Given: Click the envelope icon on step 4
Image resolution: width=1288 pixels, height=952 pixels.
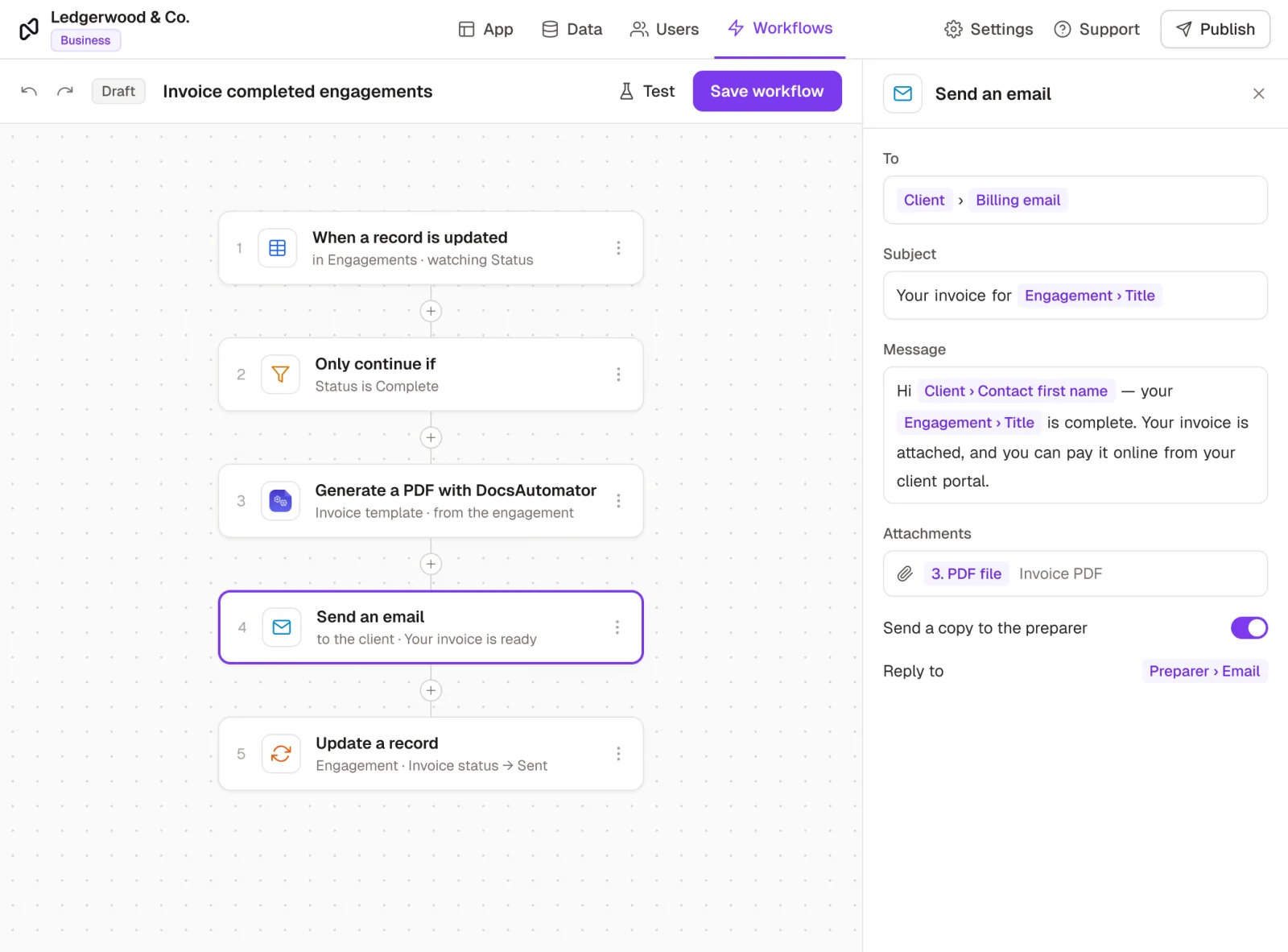Looking at the screenshot, I should (282, 627).
